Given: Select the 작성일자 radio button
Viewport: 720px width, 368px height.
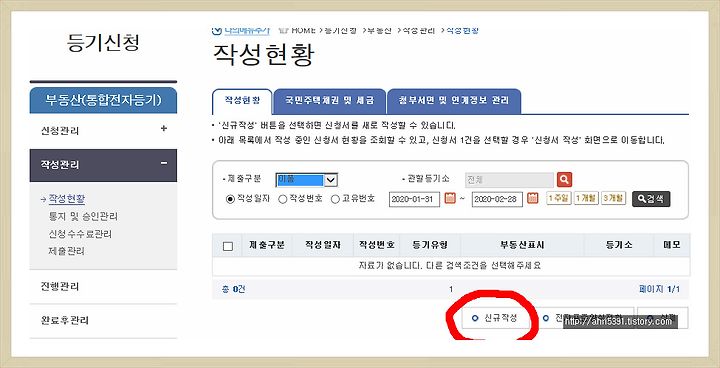Looking at the screenshot, I should [x=230, y=199].
